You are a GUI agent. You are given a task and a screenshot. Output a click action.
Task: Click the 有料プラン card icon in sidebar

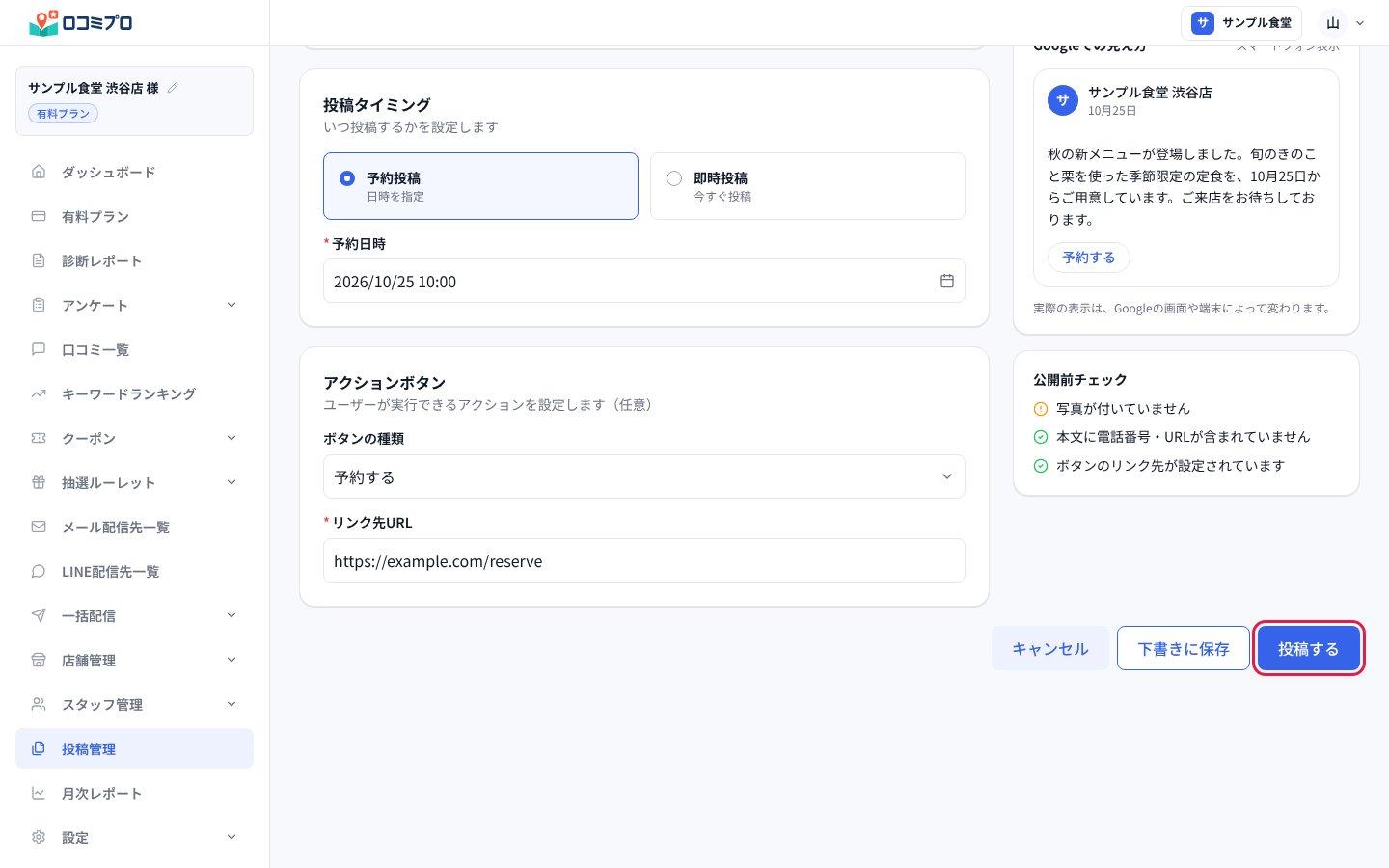click(x=39, y=216)
